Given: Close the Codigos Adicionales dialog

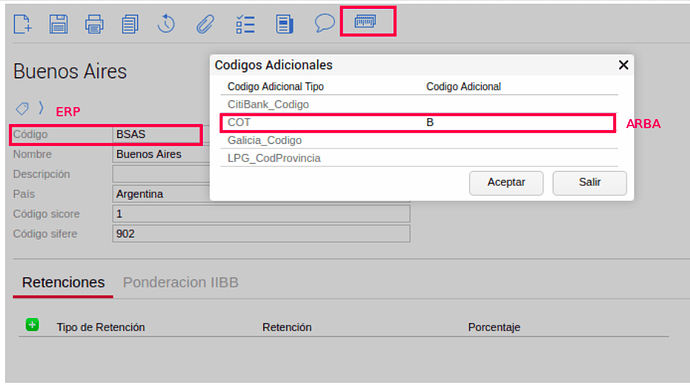Looking at the screenshot, I should click(623, 65).
